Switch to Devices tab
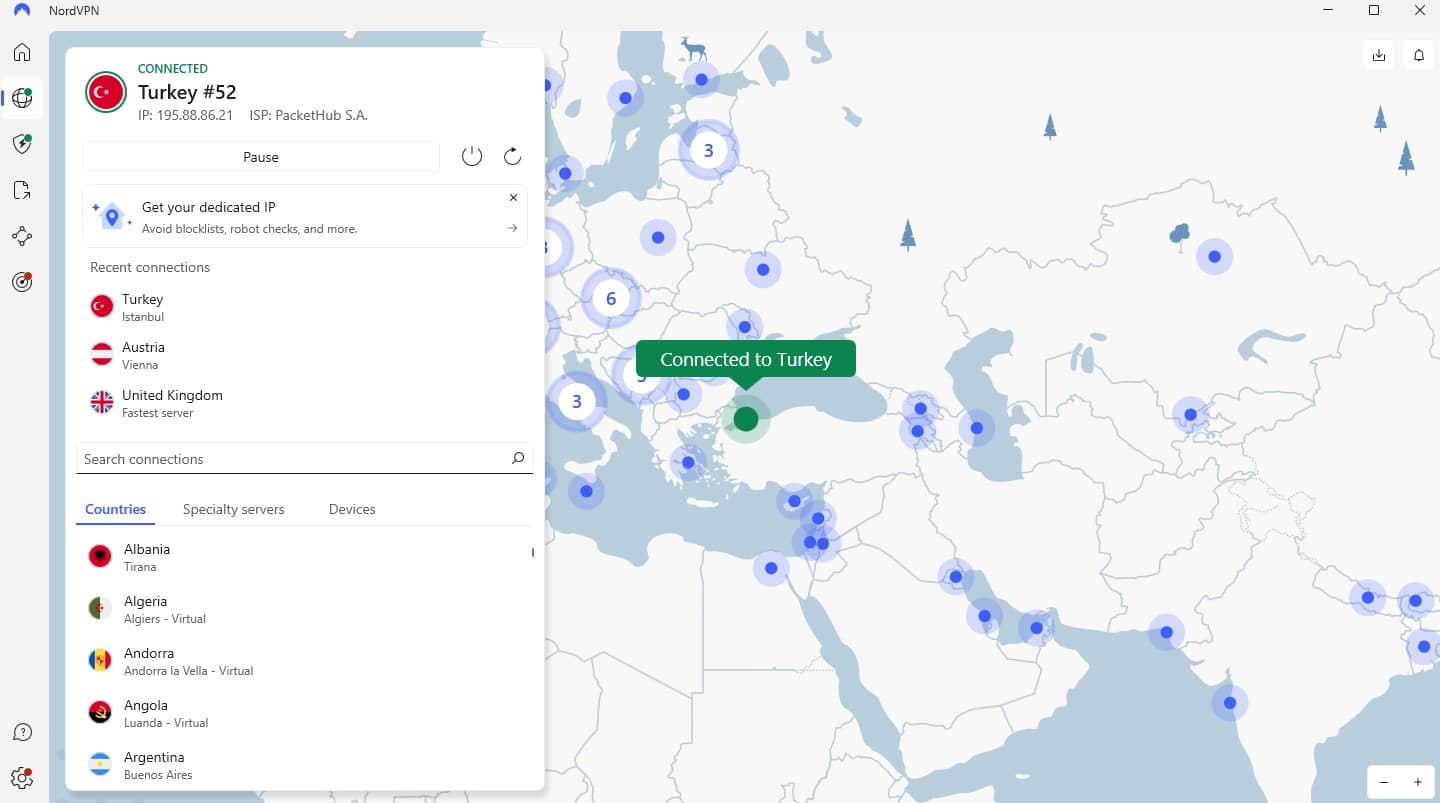The image size is (1440, 803). [352, 509]
